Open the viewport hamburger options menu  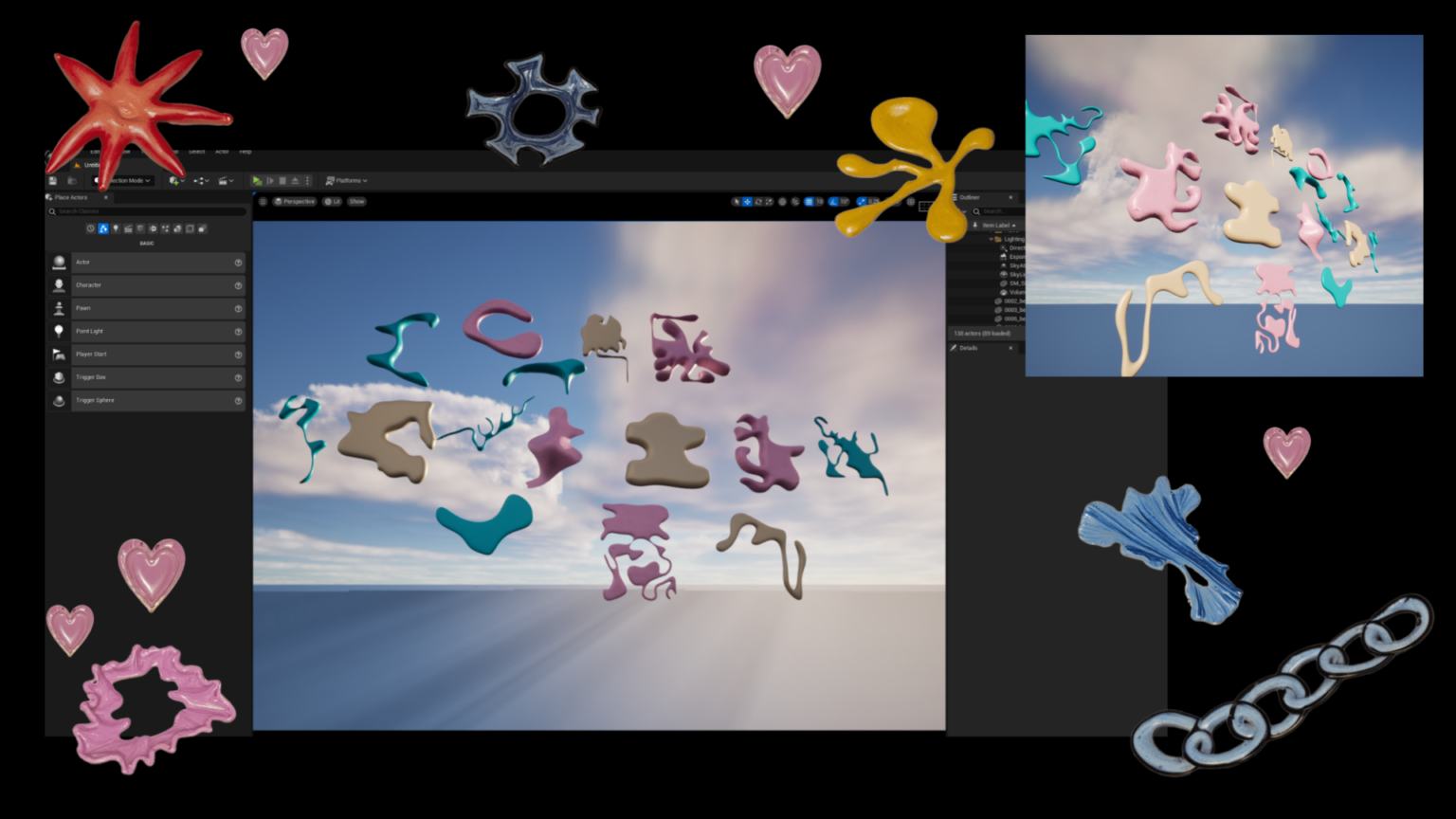pos(263,201)
